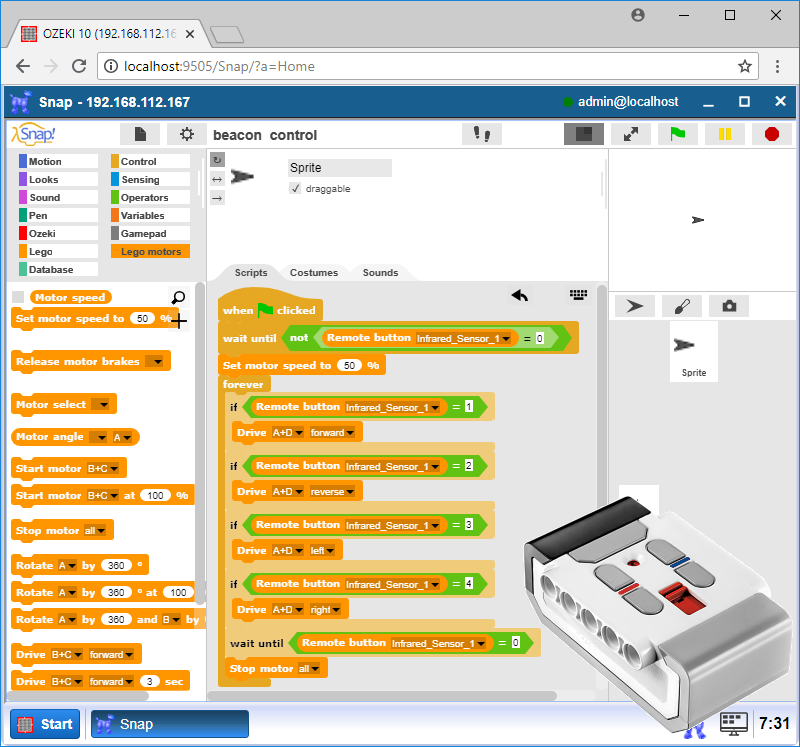Open direction dropdown showing right
800x747 pixels.
point(325,610)
